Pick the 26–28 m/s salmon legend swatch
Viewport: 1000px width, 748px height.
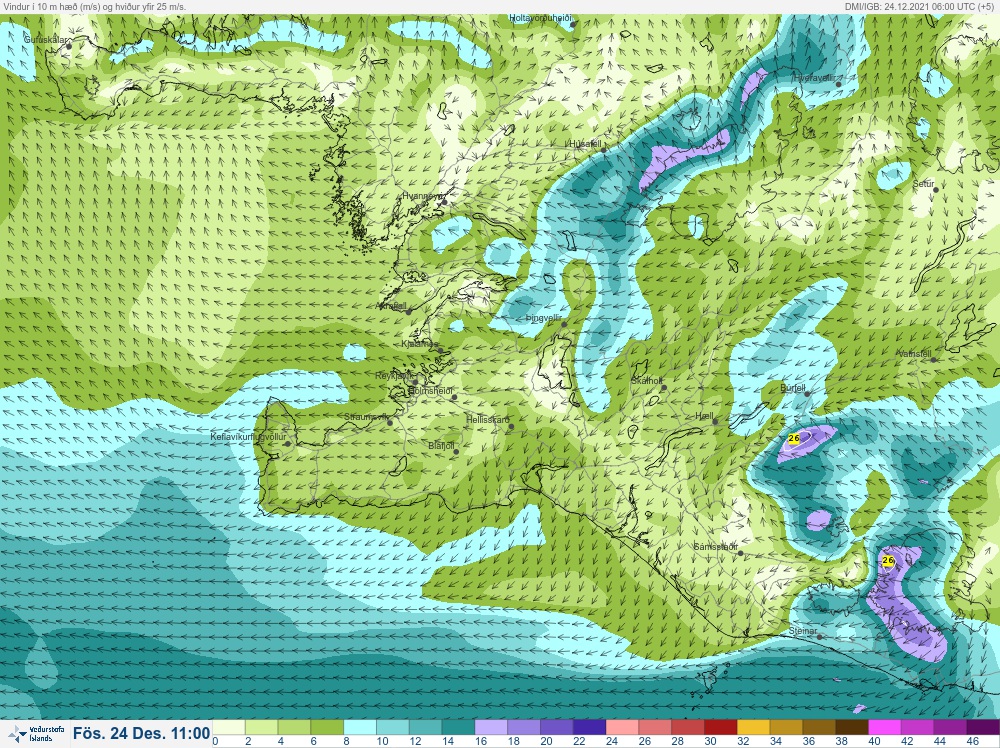click(656, 728)
